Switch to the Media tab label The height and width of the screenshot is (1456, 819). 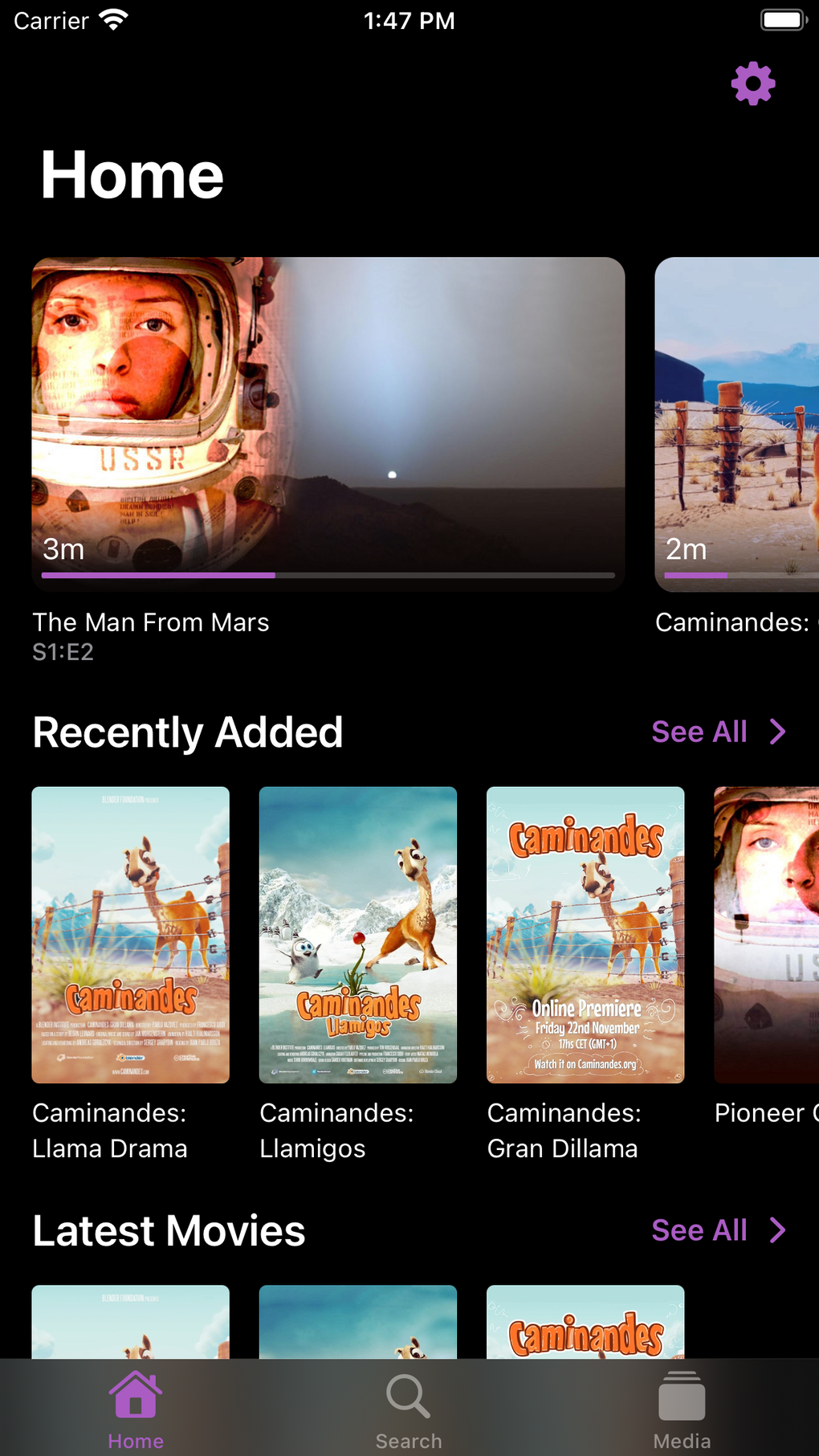click(x=682, y=1441)
